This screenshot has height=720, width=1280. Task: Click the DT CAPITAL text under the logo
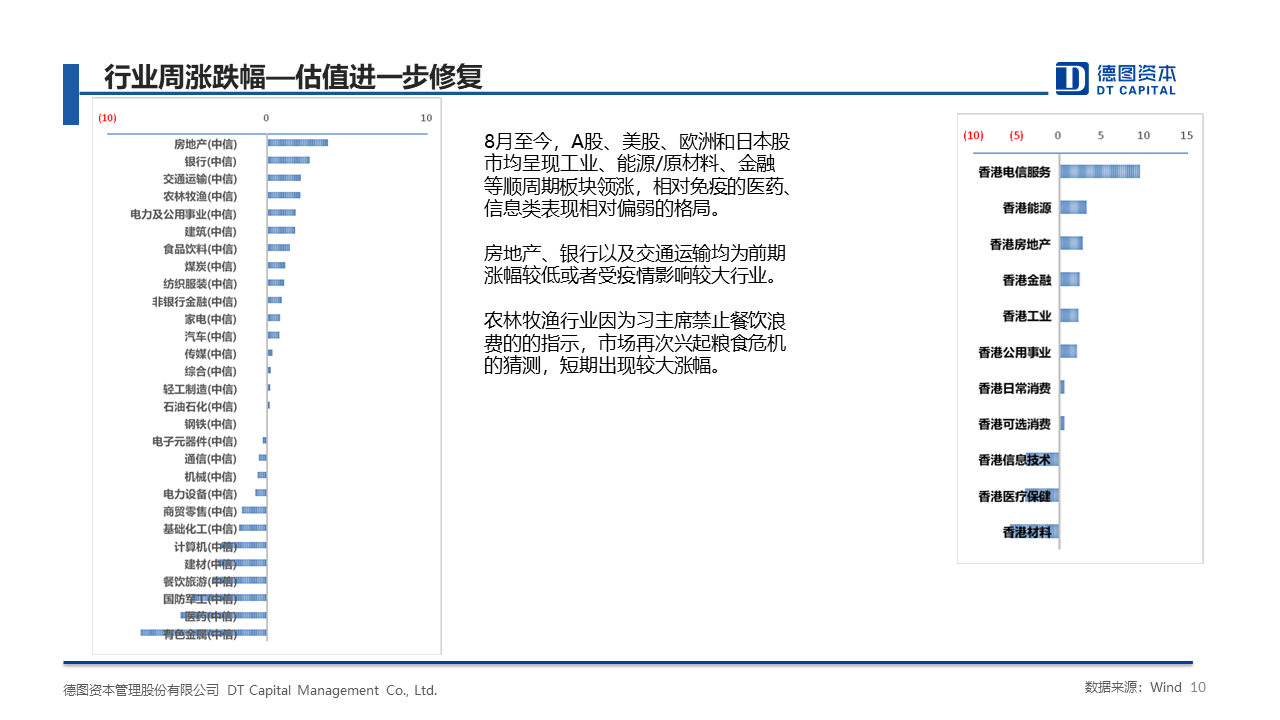(x=1136, y=90)
